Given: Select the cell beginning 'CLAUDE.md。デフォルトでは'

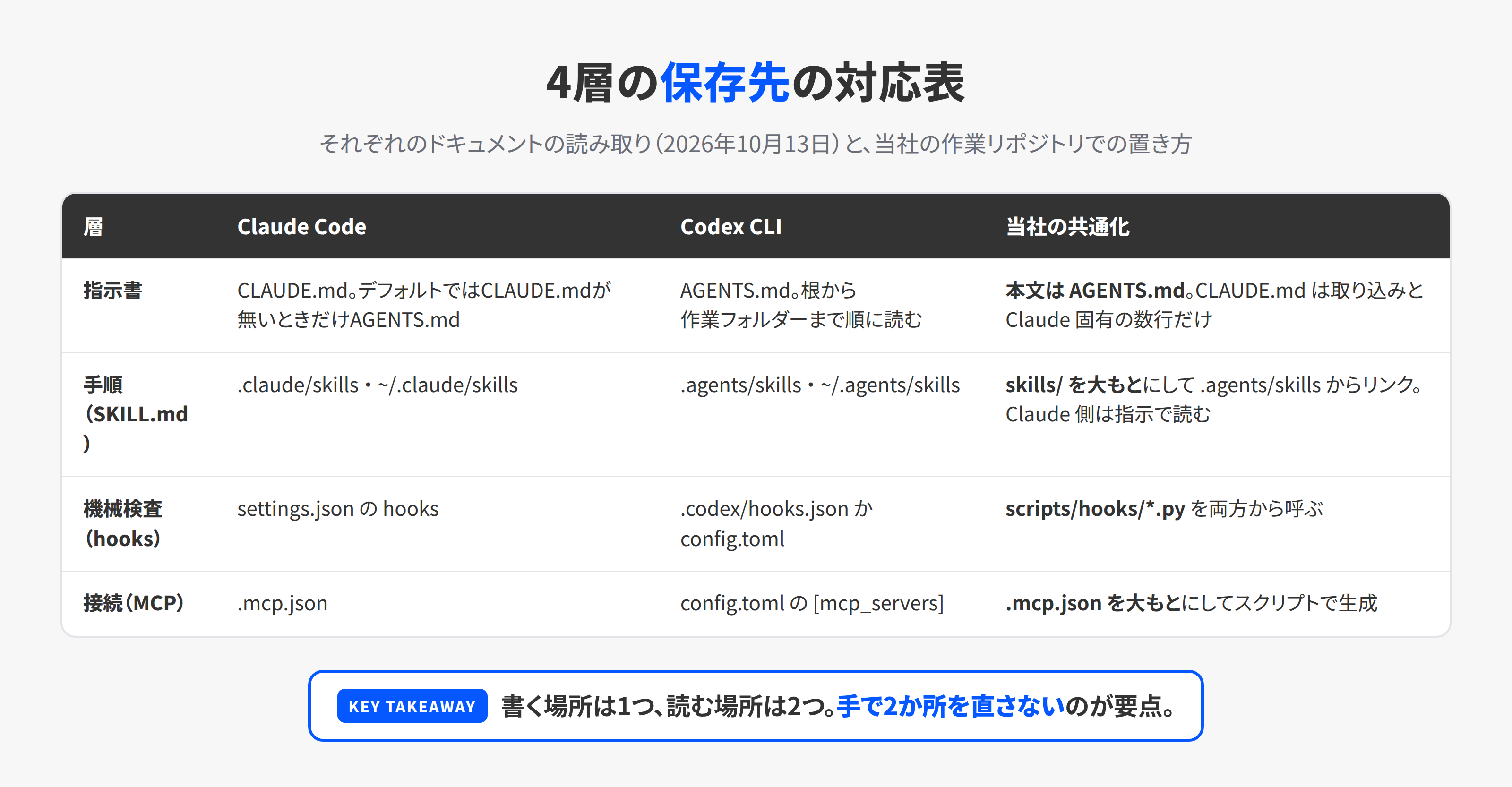Looking at the screenshot, I should [424, 305].
